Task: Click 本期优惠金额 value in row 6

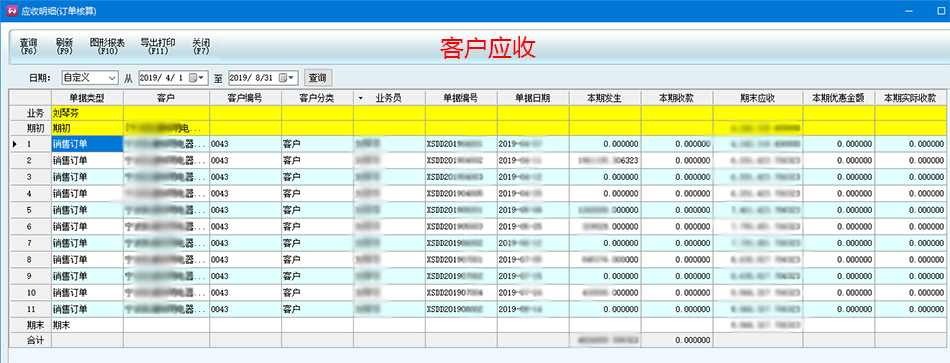Action: 839,226
